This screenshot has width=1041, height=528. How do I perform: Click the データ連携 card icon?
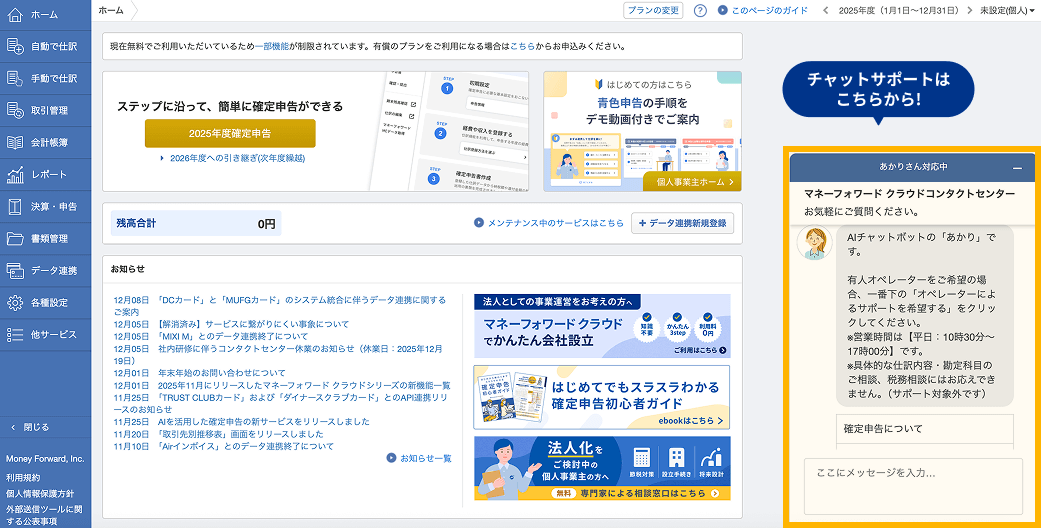pos(15,270)
